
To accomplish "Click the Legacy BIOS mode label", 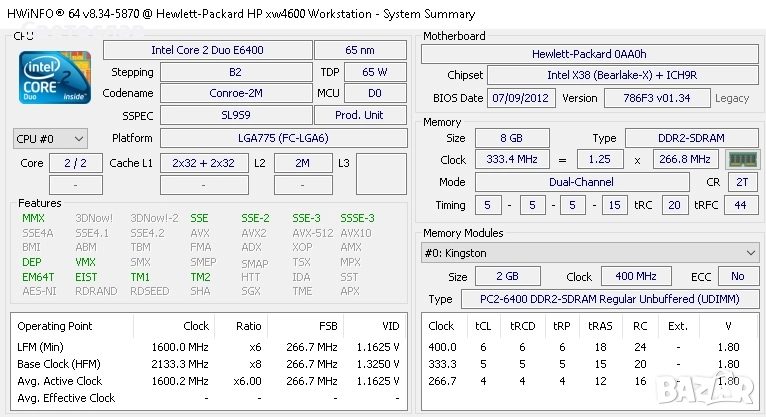I will click(x=732, y=98).
